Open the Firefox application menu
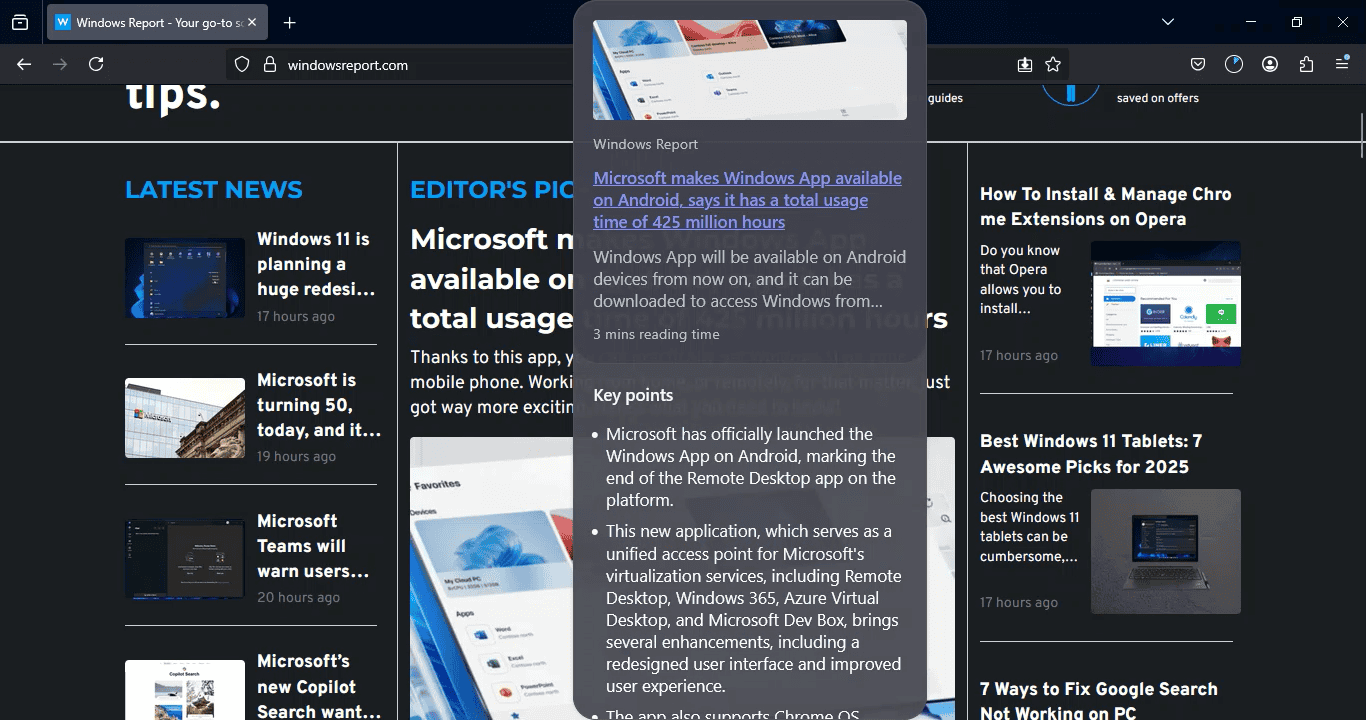The height and width of the screenshot is (720, 1366). click(1342, 64)
